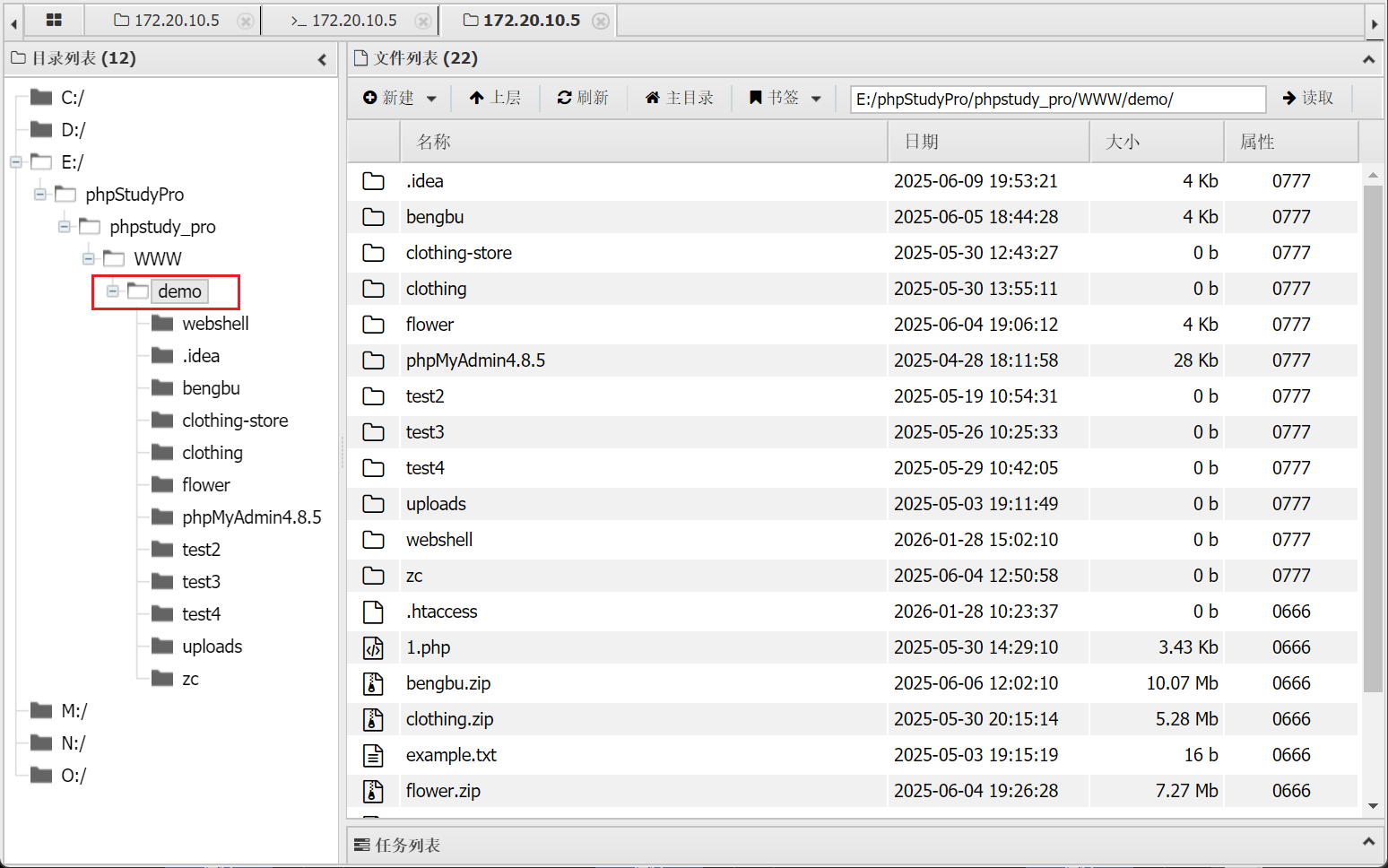This screenshot has height=868, width=1388.
Task: Click the refresh (刷新) toolbar button
Action: pyautogui.click(x=583, y=98)
